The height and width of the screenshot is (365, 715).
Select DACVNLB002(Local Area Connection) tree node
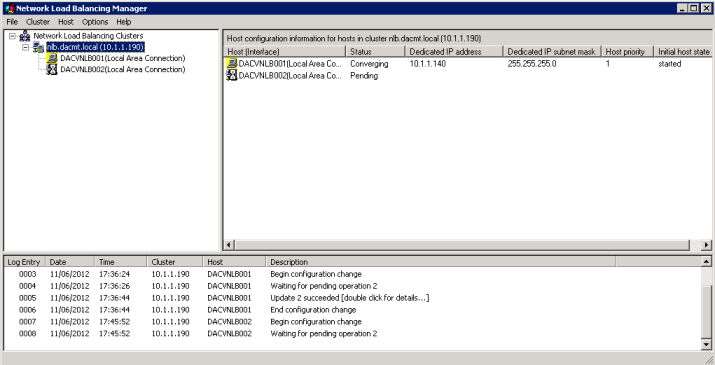123,70
